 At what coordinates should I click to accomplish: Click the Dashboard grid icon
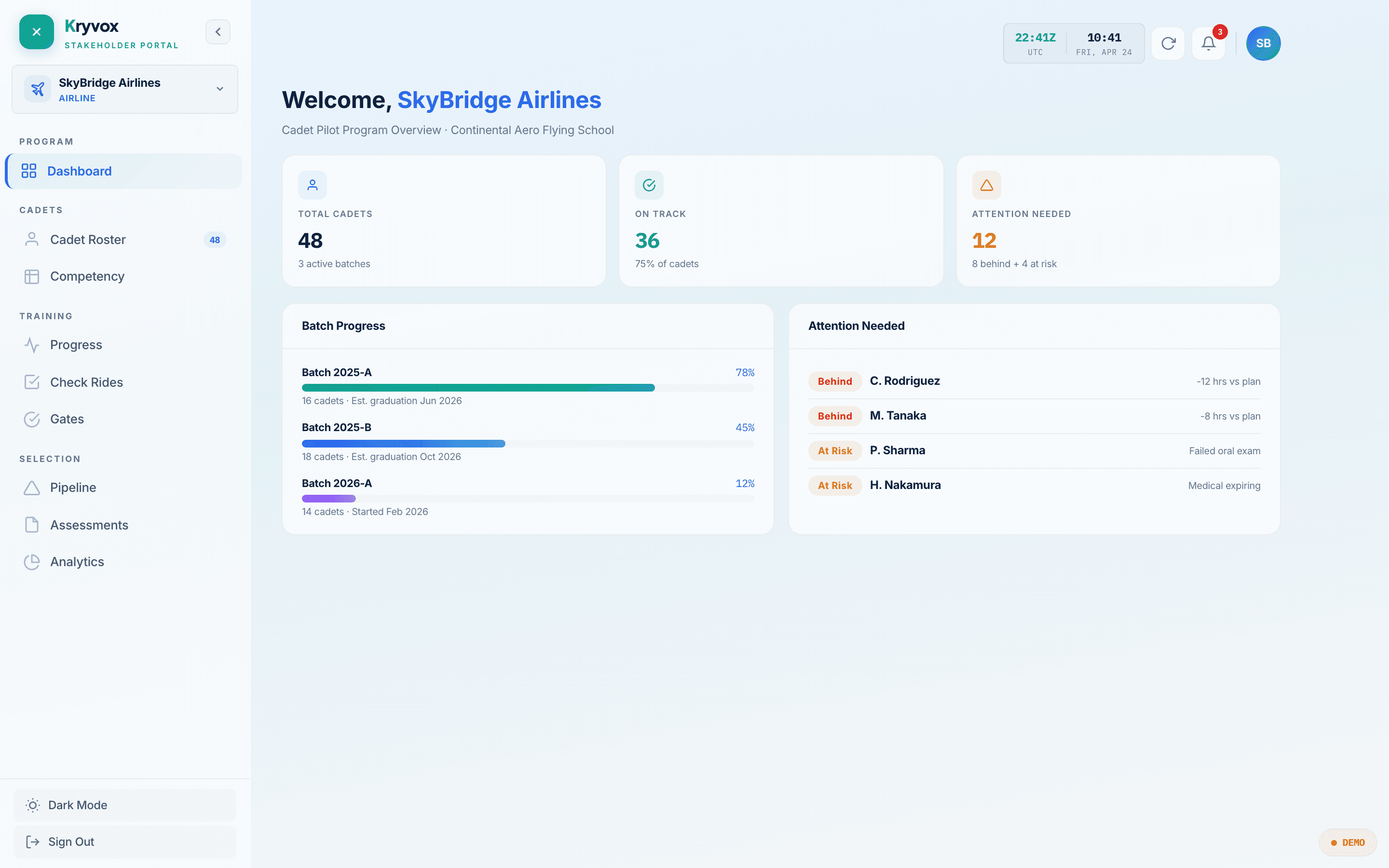(x=29, y=171)
